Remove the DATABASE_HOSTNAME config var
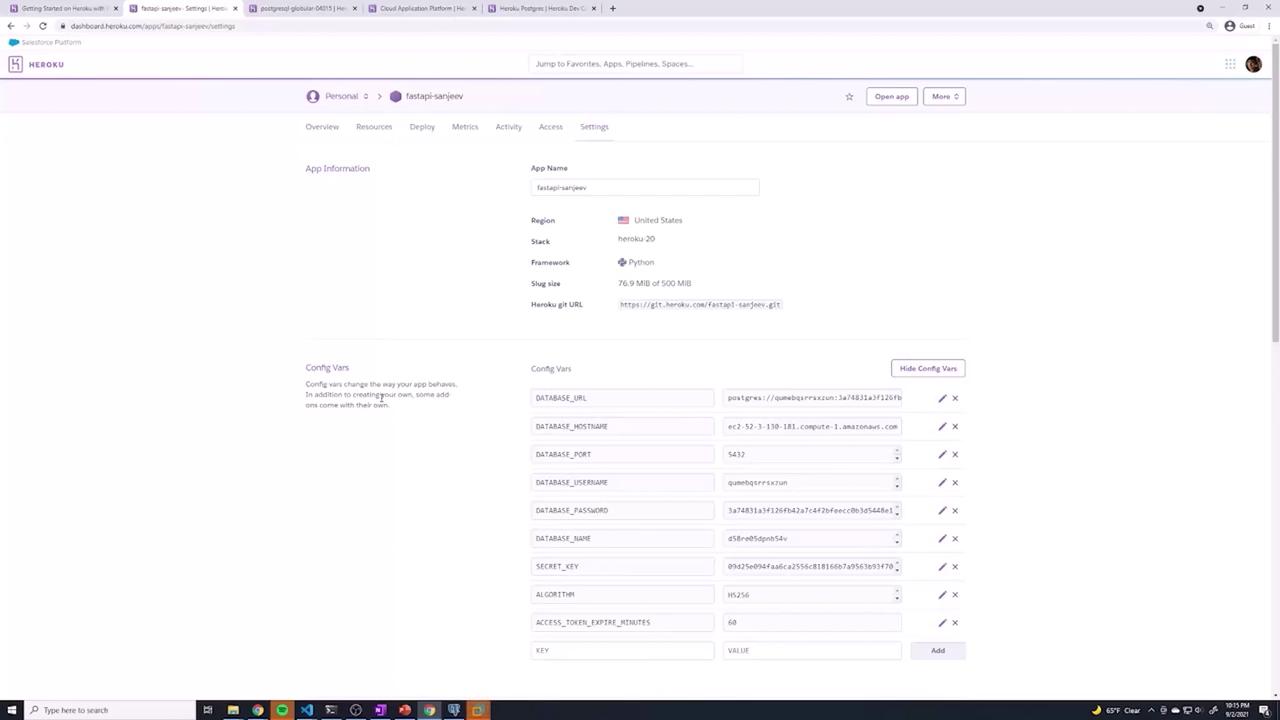 tap(955, 426)
